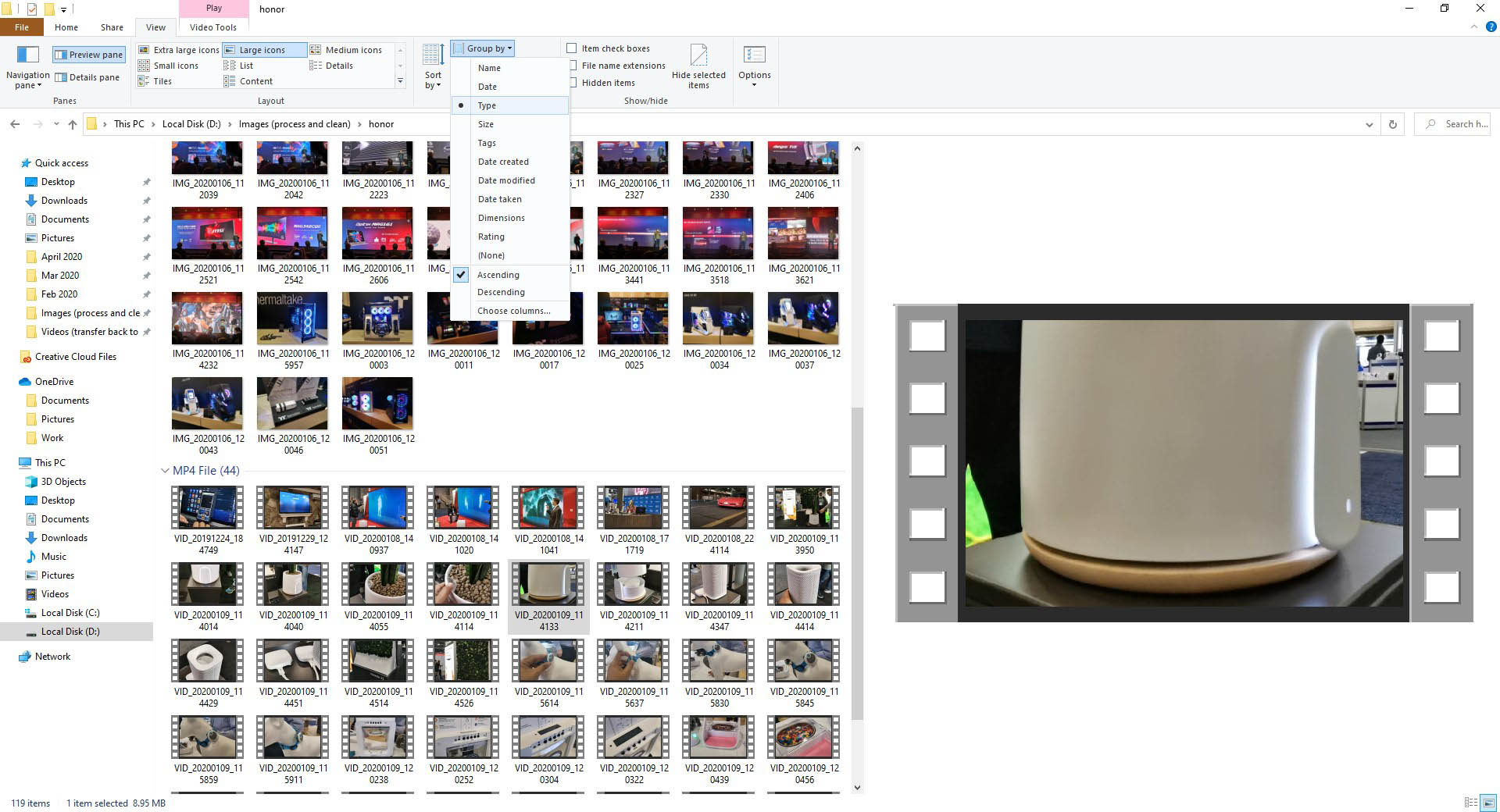Viewport: 1500px width, 812px height.
Task: Open 3D Objects under This PC
Action: click(x=63, y=482)
